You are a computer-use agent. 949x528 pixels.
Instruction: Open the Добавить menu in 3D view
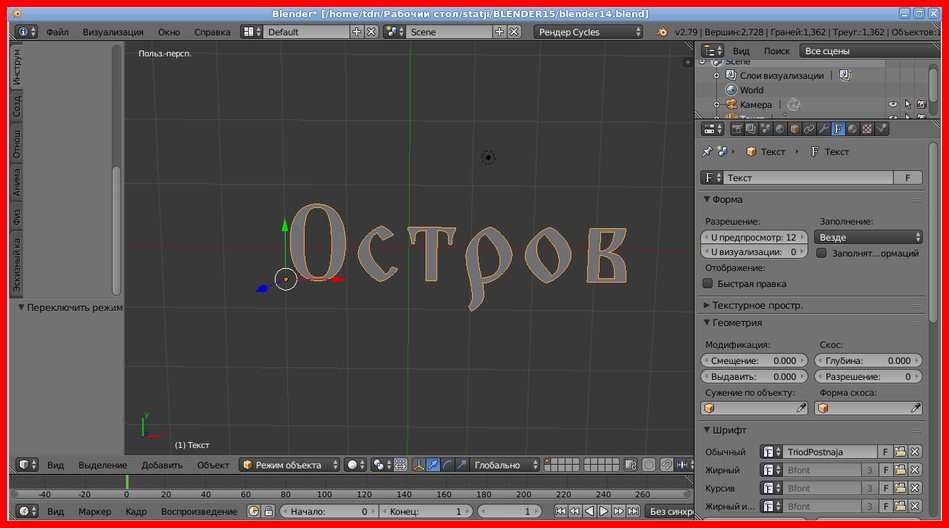pos(162,465)
